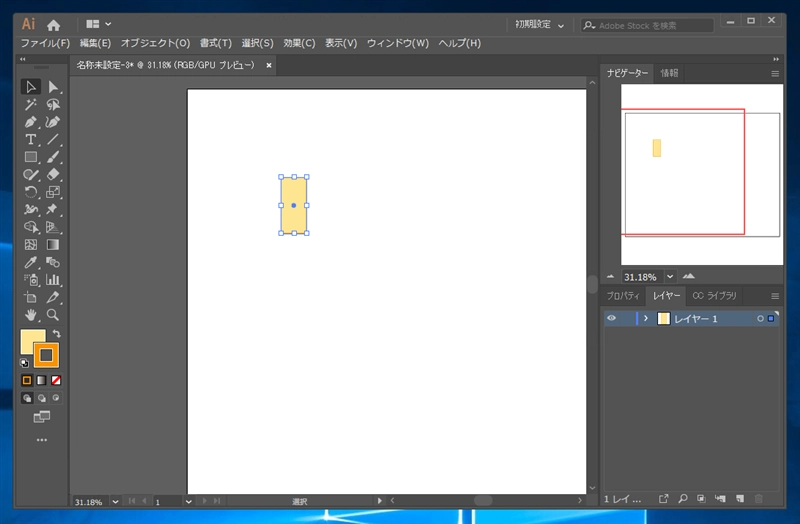Select the Curvature tool
Viewport: 800px width, 524px height.
(x=53, y=122)
